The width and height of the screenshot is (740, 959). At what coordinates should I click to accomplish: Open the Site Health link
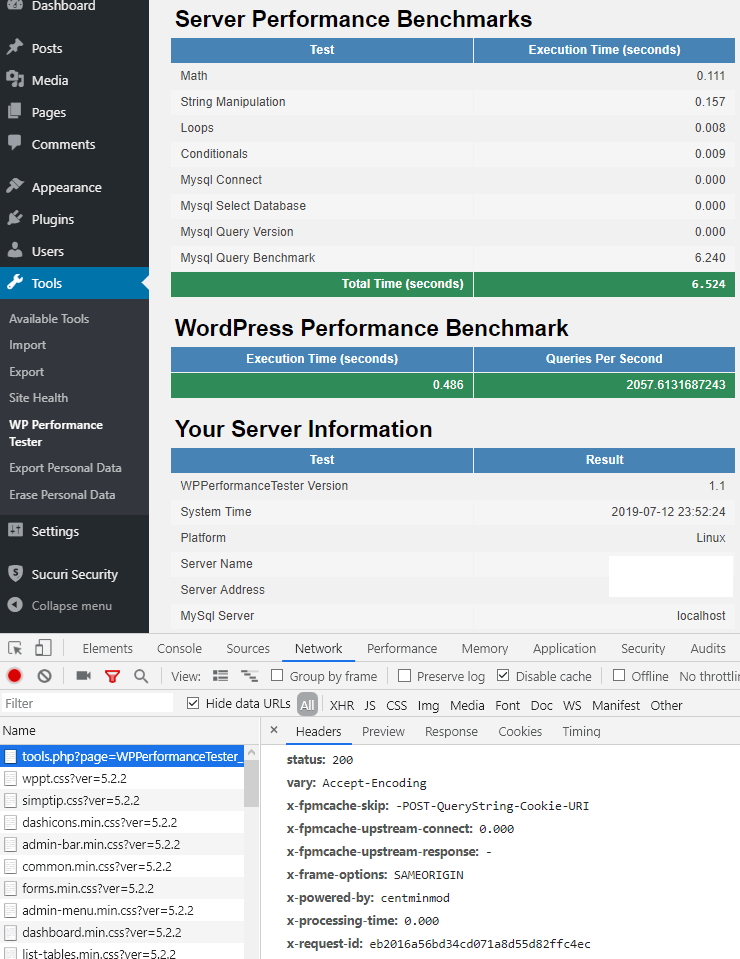point(39,398)
